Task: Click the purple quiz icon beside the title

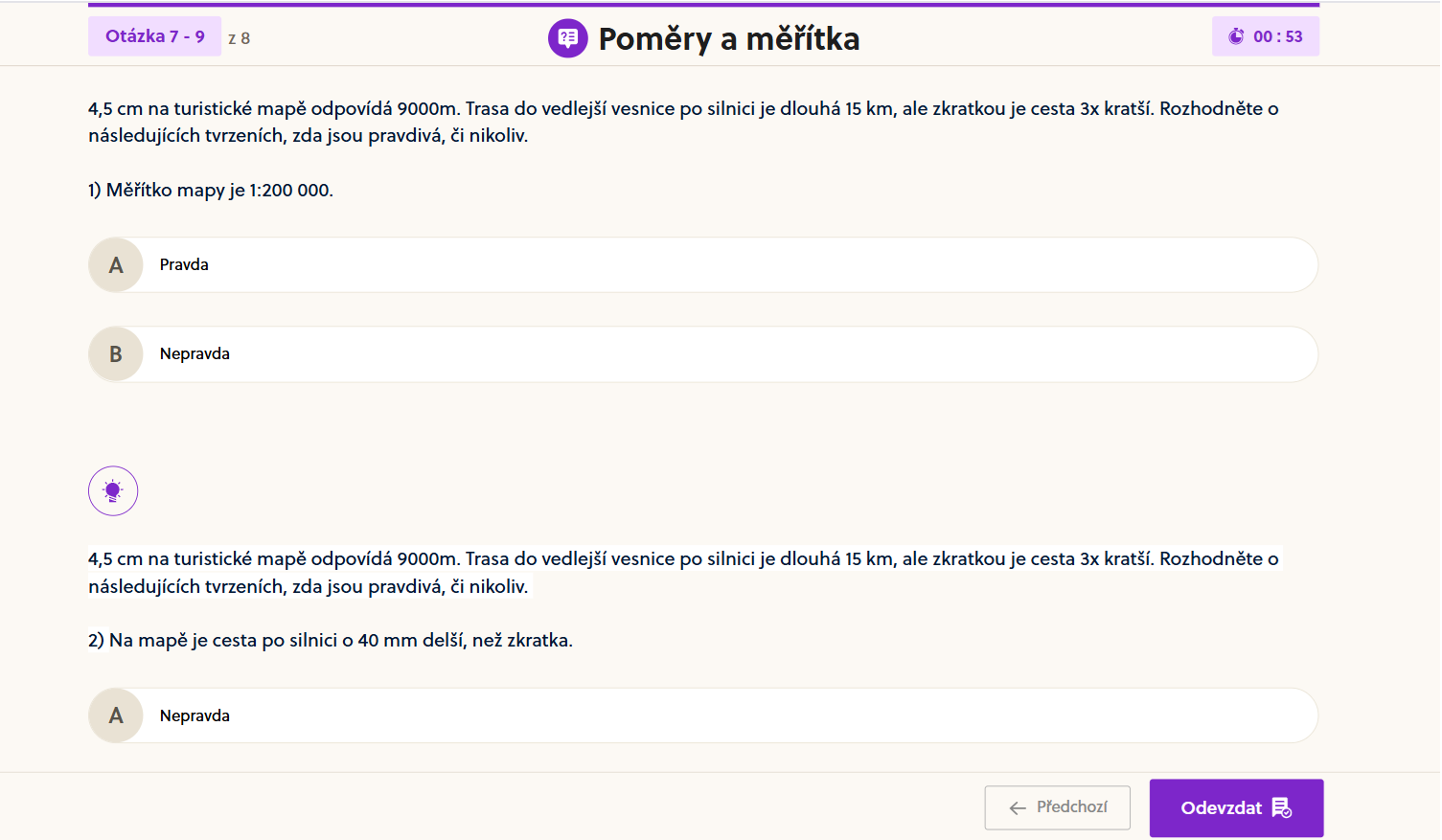Action: 567,38
